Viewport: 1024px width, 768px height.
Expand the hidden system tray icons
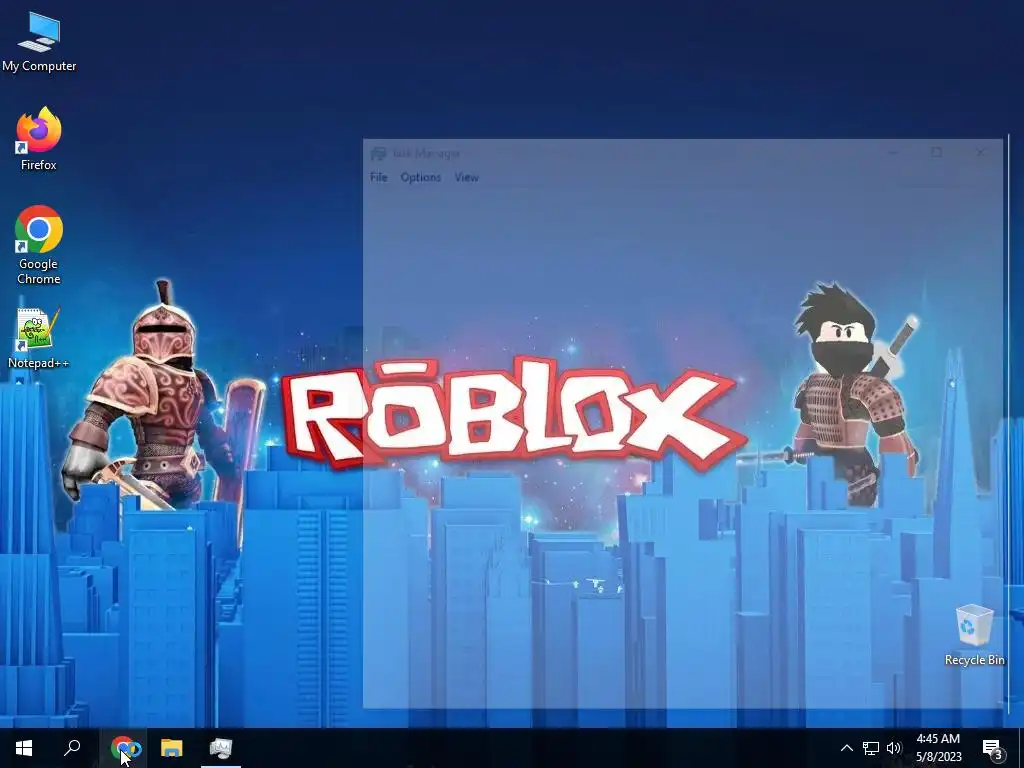point(846,748)
